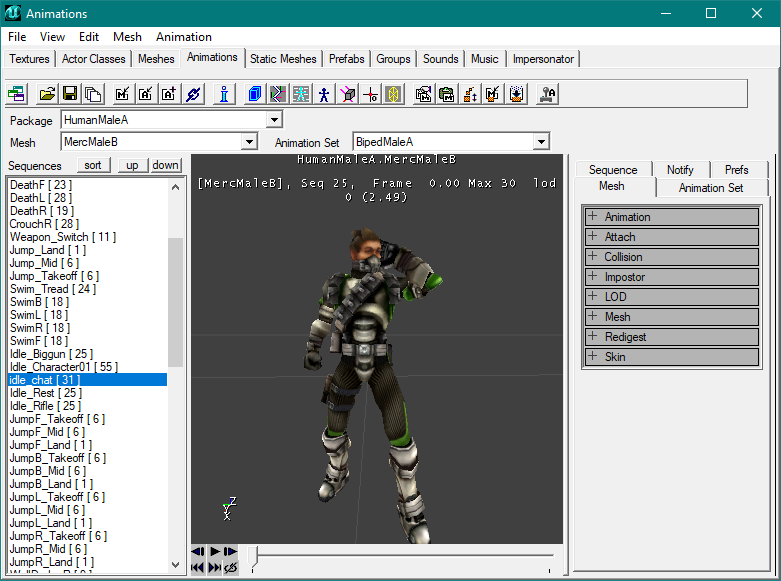Click the blue chain link icon

click(193, 94)
